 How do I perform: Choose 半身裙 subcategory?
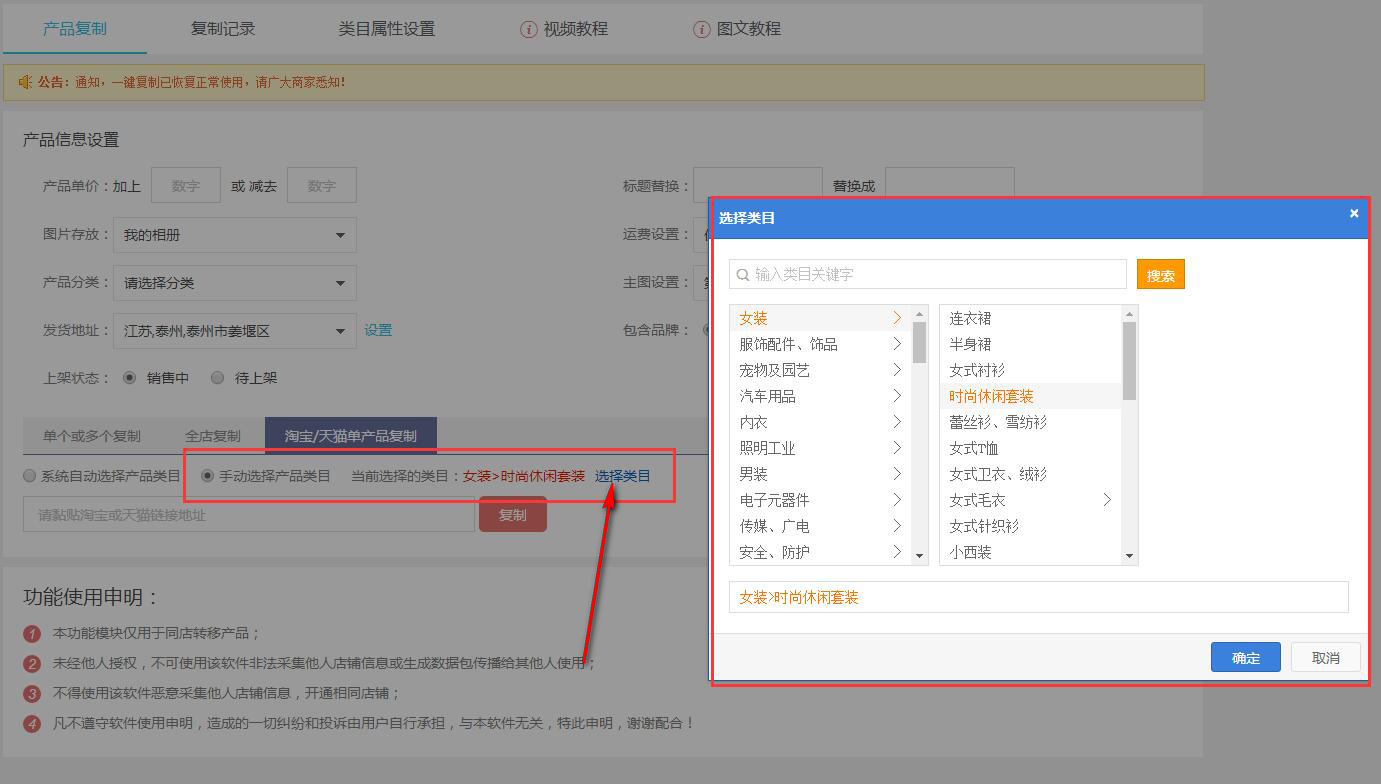[1031, 344]
